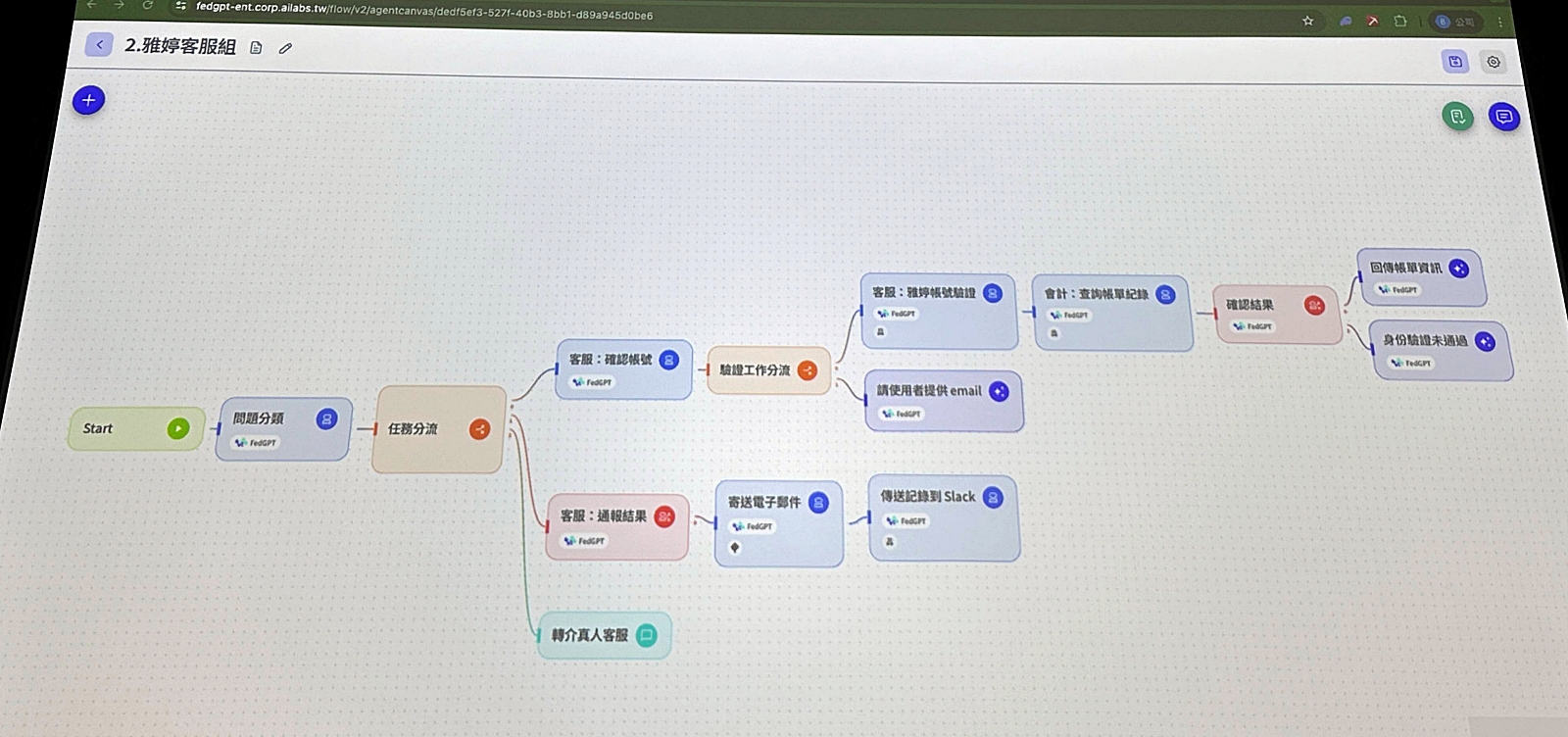Viewport: 1568px width, 737px height.
Task: Select the 會計：查詢帳單記錄 node title
Action: (1096, 294)
